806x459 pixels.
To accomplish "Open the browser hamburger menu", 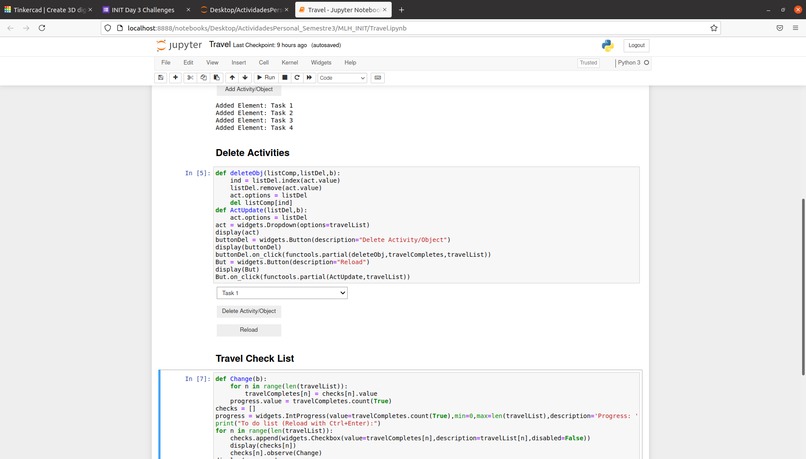I will (x=795, y=28).
